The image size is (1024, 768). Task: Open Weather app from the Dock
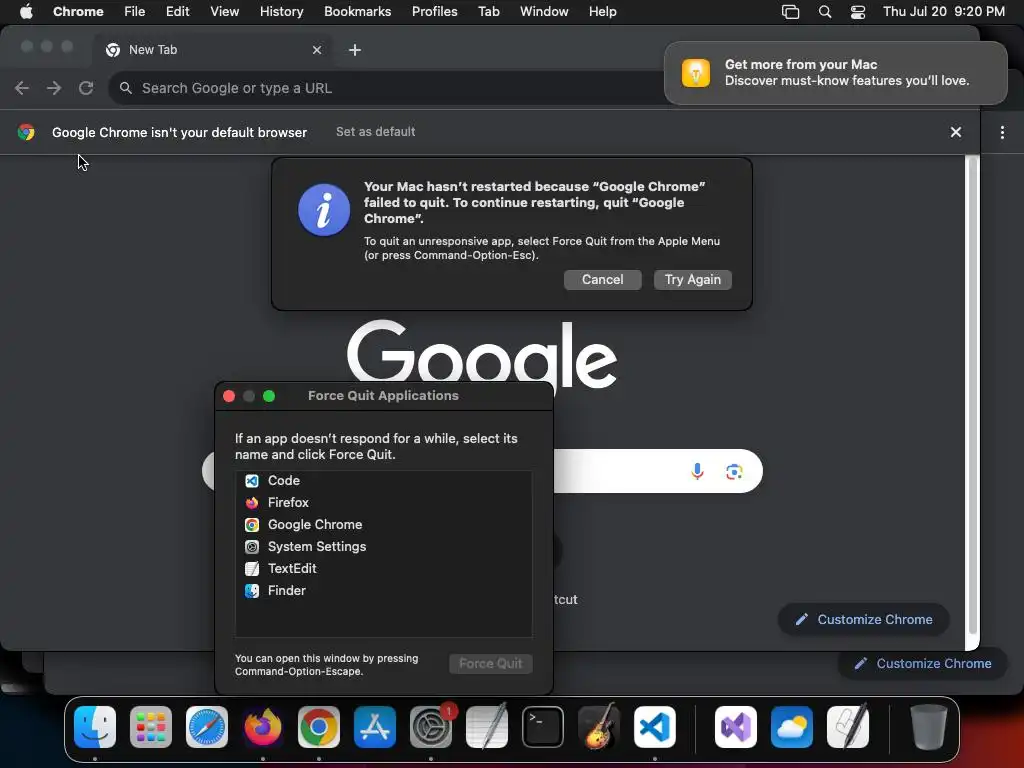792,727
